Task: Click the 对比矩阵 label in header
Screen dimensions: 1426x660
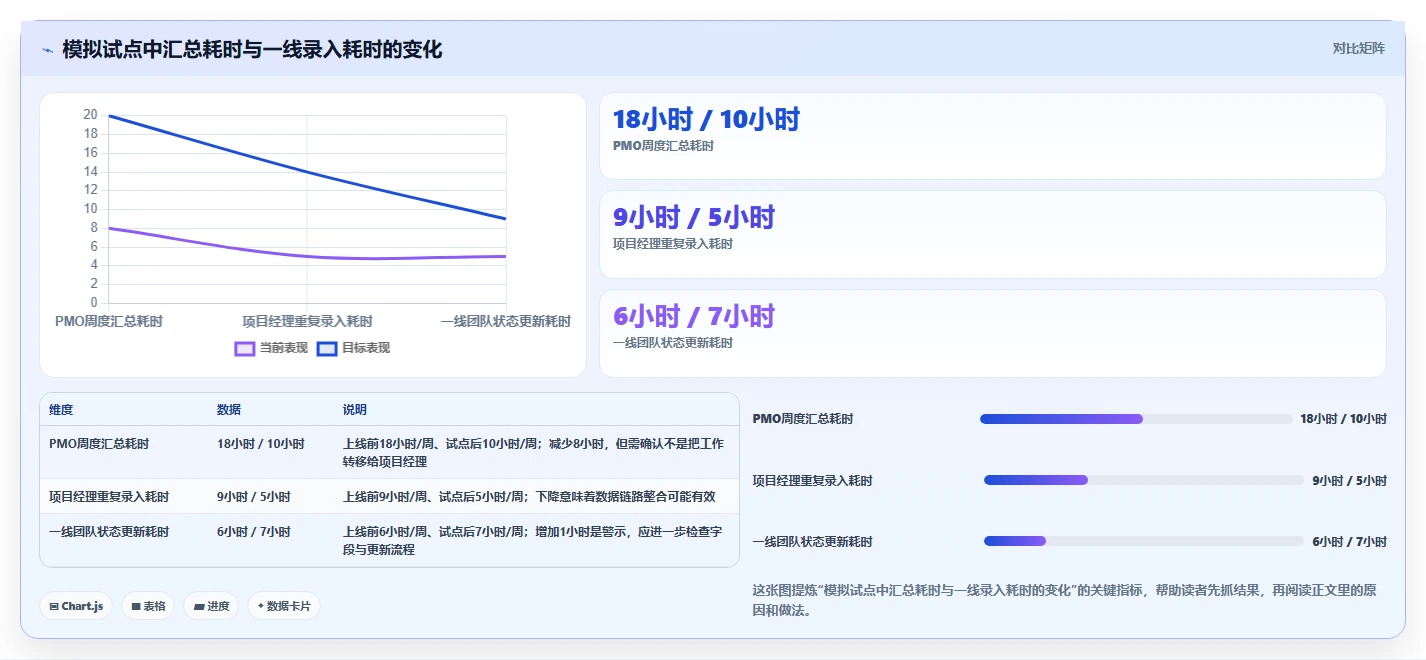Action: (x=1359, y=48)
